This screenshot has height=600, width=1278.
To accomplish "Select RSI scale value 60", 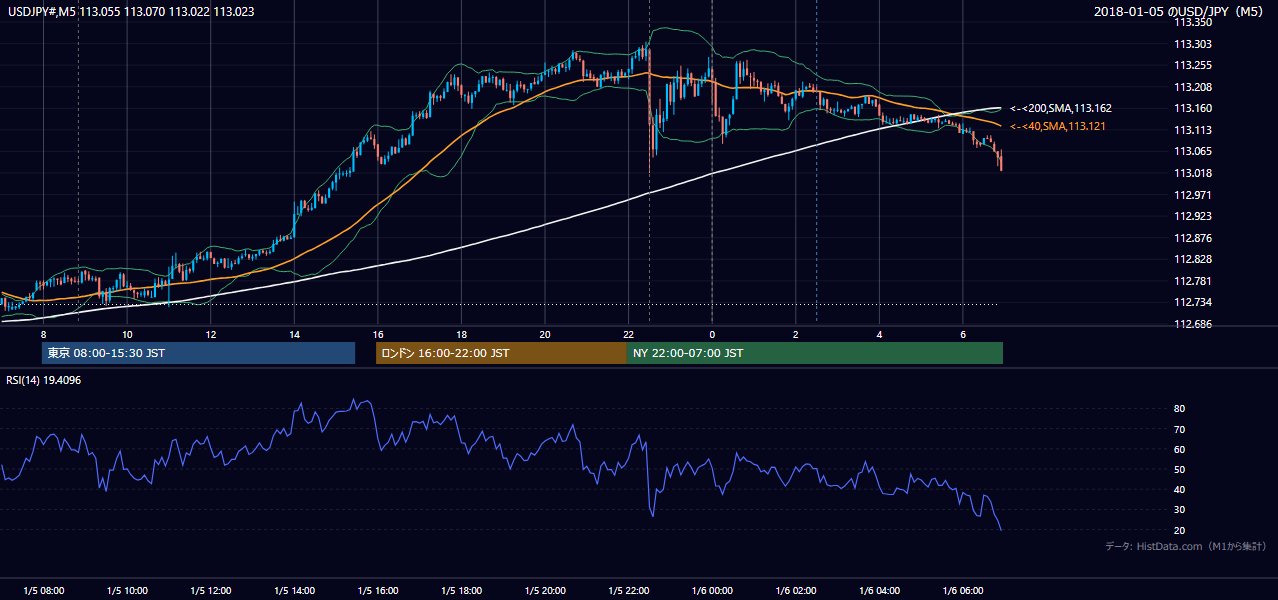I will click(x=1179, y=449).
